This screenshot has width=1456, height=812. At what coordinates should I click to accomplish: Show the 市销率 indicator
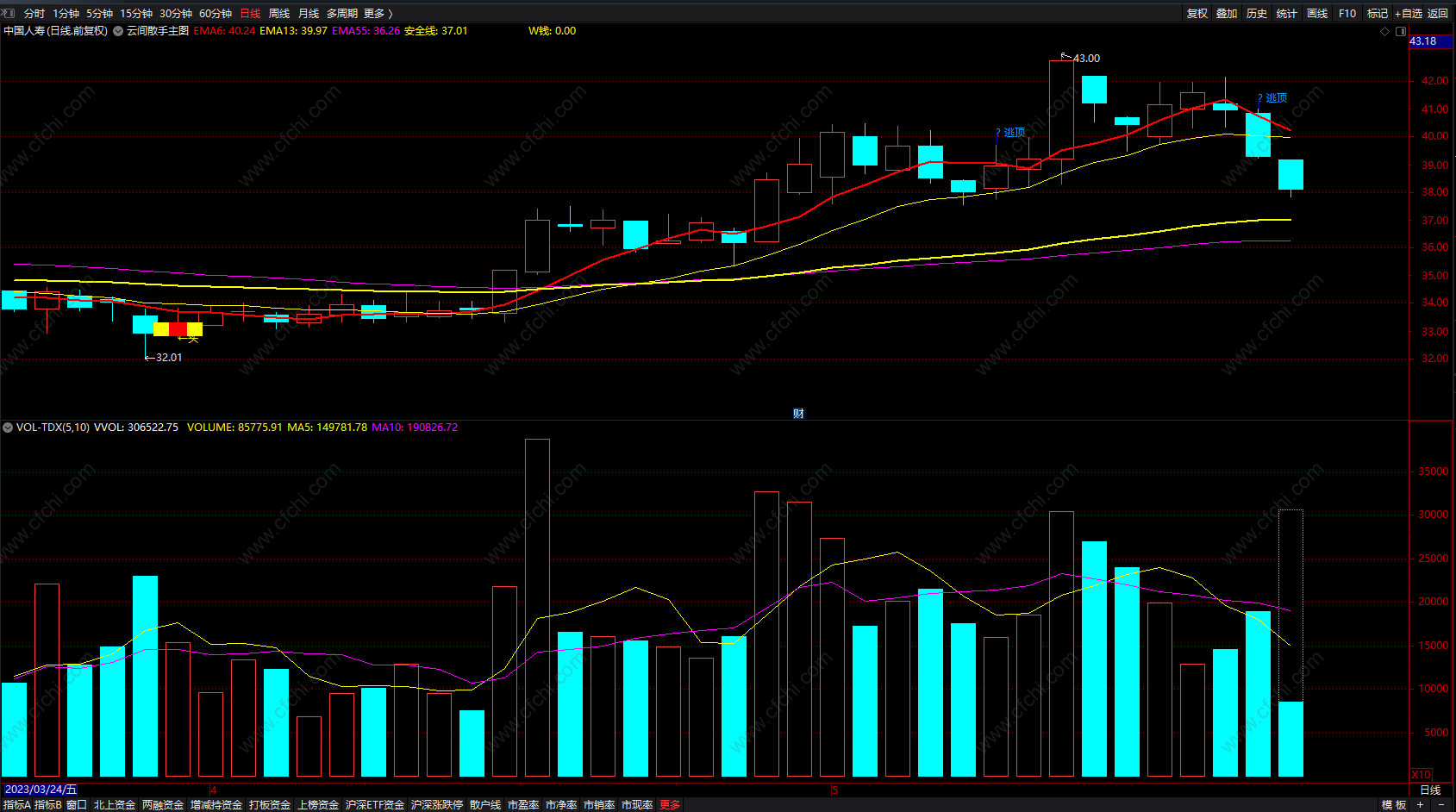[x=599, y=805]
